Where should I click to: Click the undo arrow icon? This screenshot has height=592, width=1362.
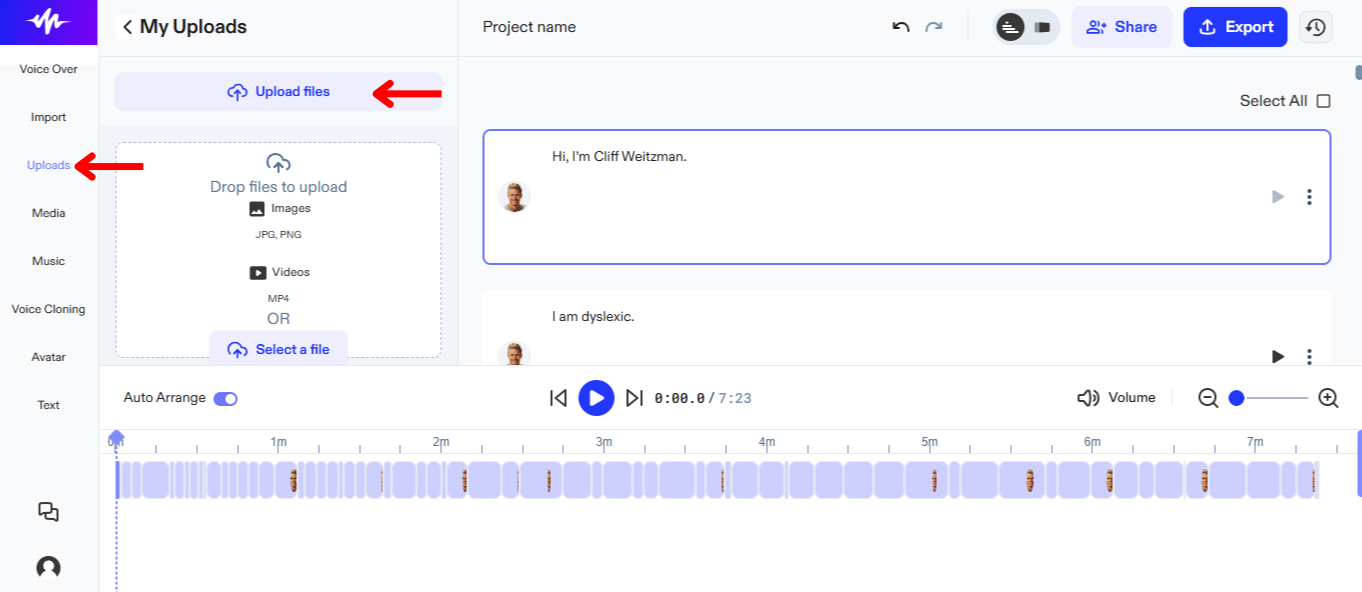[x=901, y=27]
